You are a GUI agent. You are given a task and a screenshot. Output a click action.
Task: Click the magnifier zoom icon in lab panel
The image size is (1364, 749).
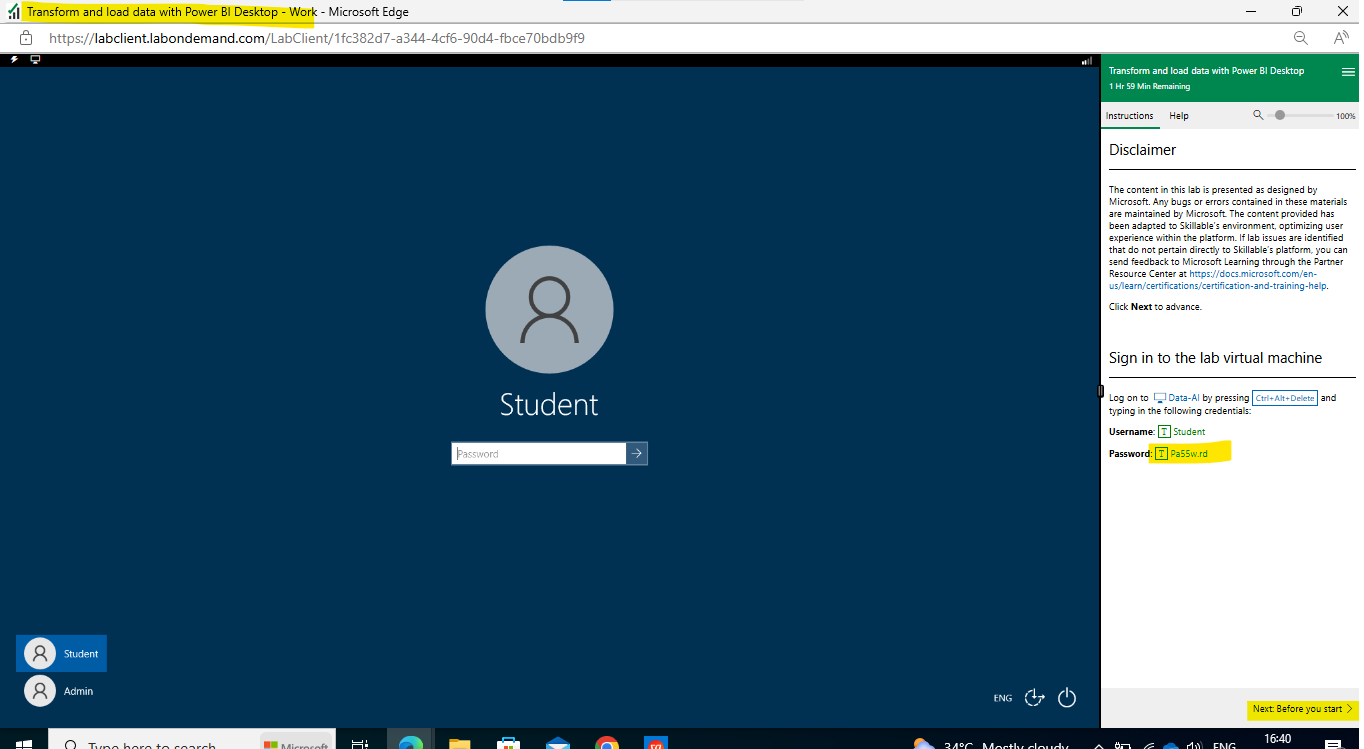click(1258, 115)
